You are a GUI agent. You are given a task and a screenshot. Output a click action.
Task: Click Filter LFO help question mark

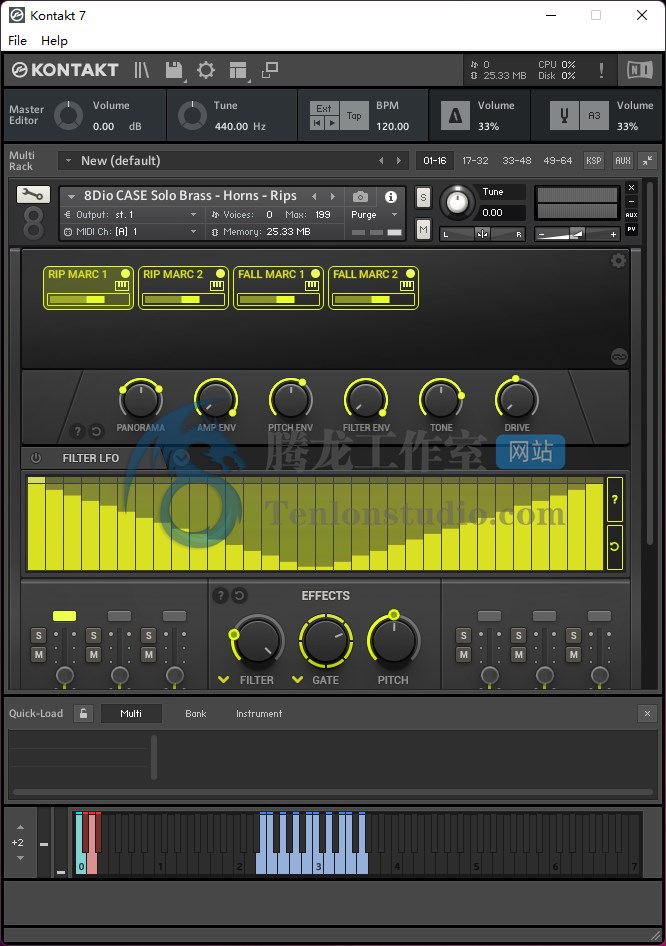[x=615, y=499]
